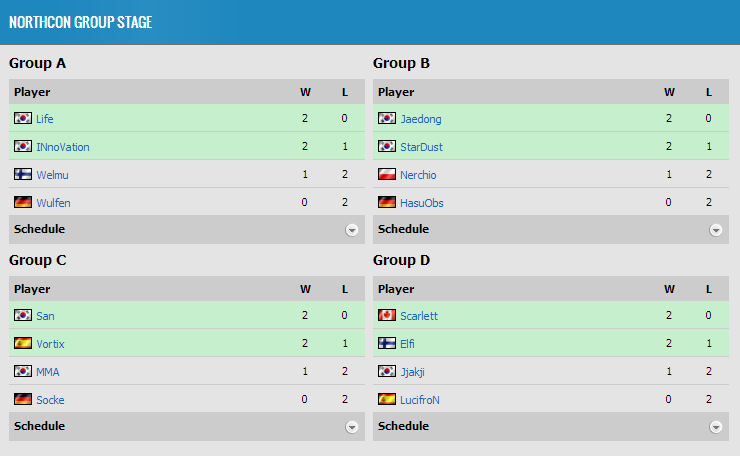Viewport: 740px width, 456px height.
Task: Open the San player profile
Action: coord(45,316)
